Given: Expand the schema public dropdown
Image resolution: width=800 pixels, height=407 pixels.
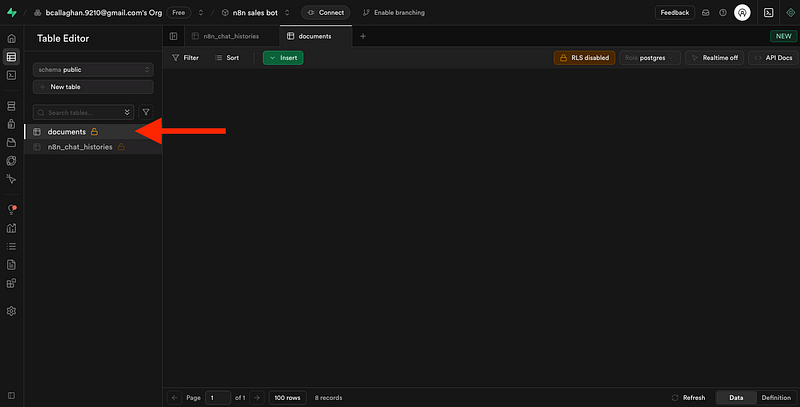Looking at the screenshot, I should (x=93, y=70).
